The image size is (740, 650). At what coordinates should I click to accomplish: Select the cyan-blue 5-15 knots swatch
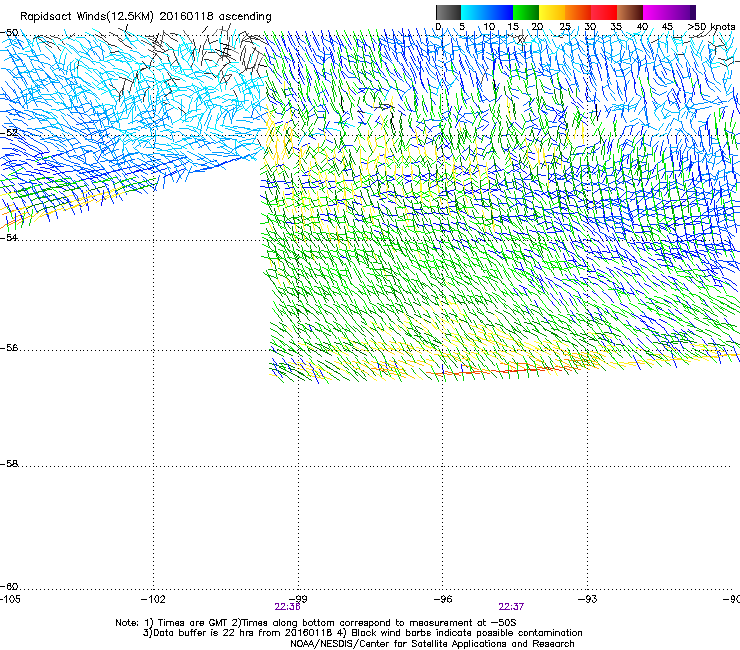487,12
